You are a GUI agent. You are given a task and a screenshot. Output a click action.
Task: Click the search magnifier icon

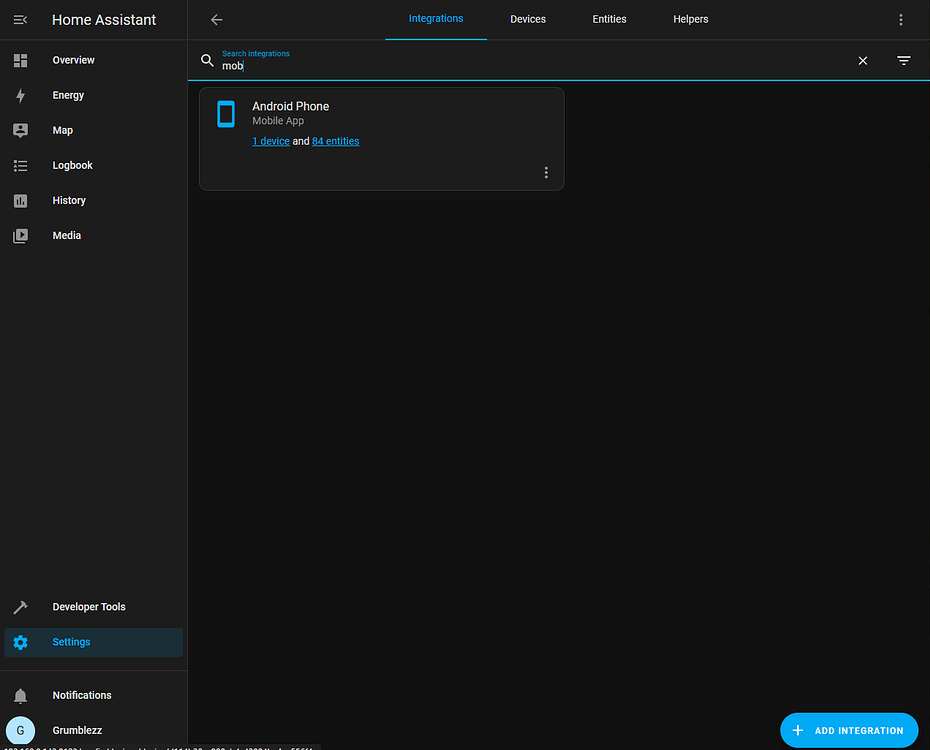(x=207, y=60)
